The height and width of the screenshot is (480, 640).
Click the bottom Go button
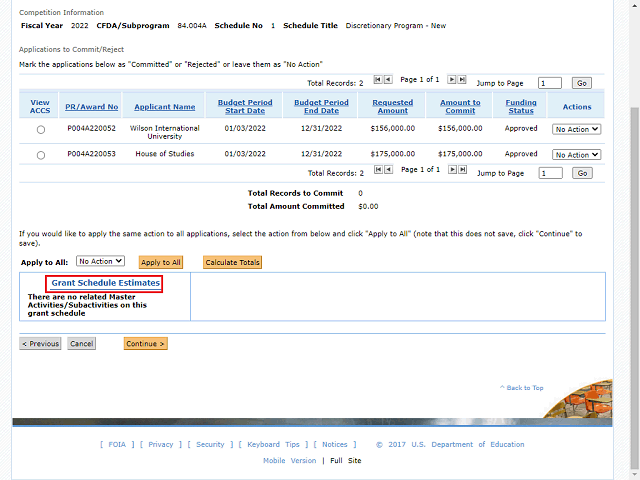click(582, 173)
